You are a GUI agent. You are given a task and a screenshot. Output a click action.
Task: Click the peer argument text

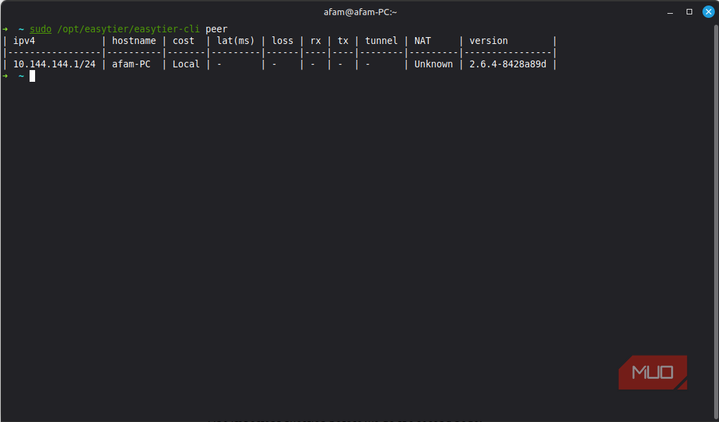(x=216, y=29)
